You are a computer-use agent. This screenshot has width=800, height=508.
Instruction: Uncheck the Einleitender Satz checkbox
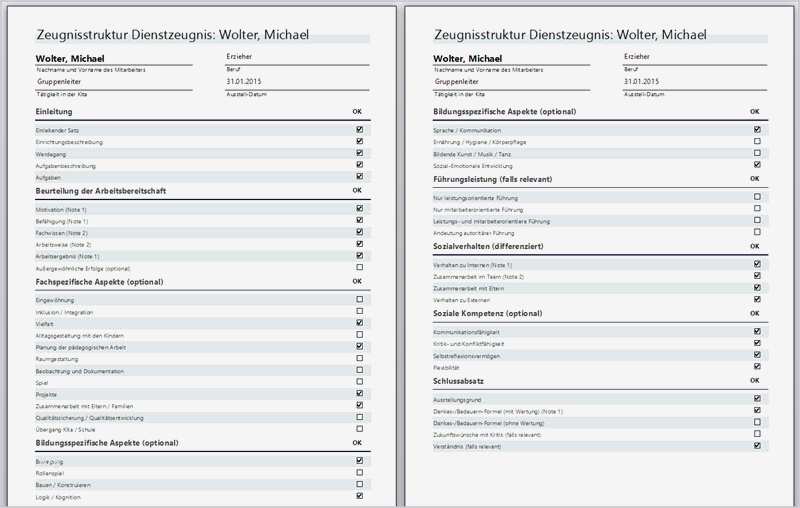point(360,130)
